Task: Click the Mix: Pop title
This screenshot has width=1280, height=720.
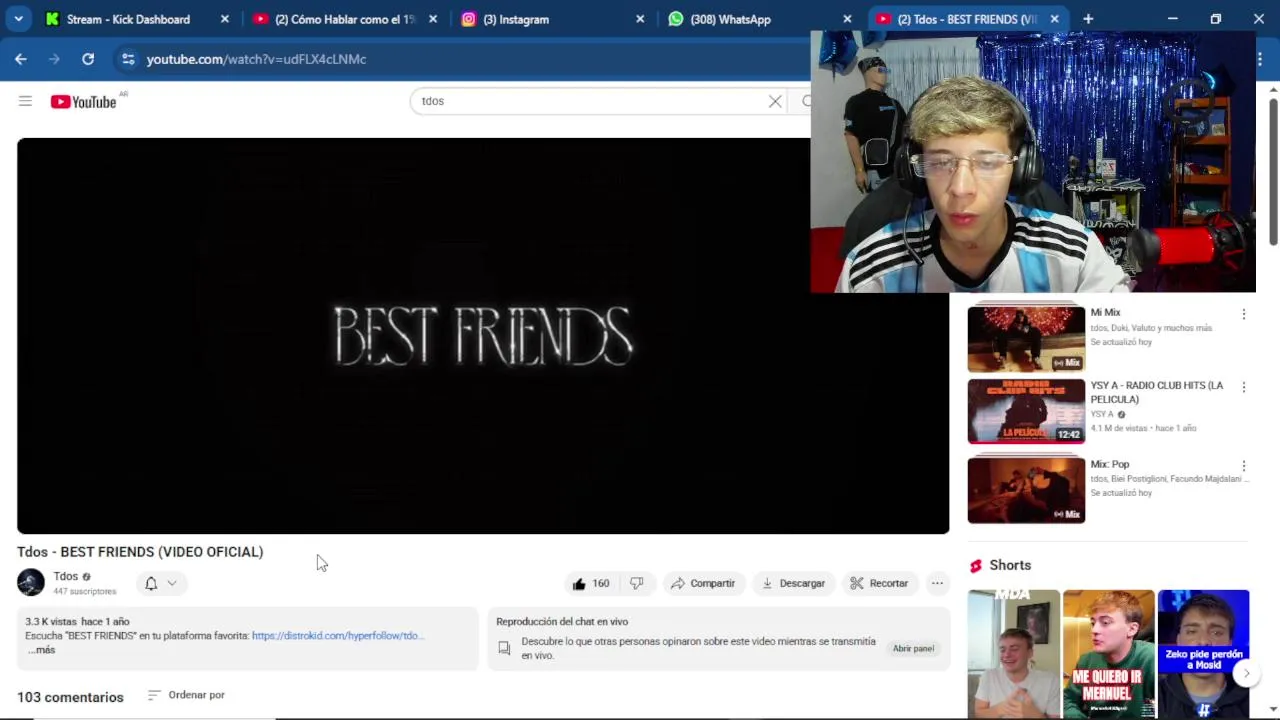Action: (x=1109, y=464)
